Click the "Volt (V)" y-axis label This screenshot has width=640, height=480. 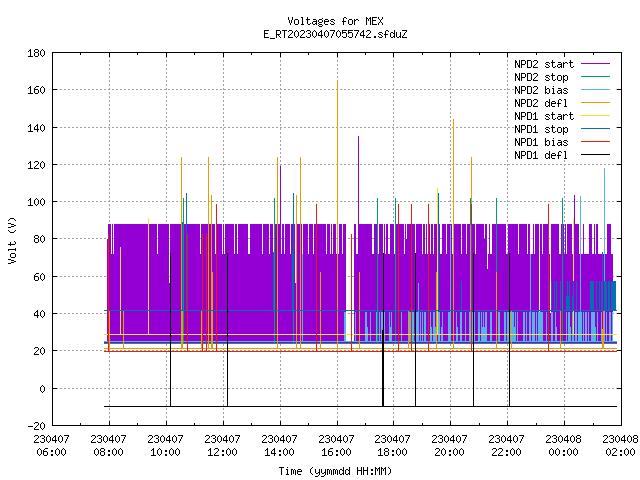12,240
